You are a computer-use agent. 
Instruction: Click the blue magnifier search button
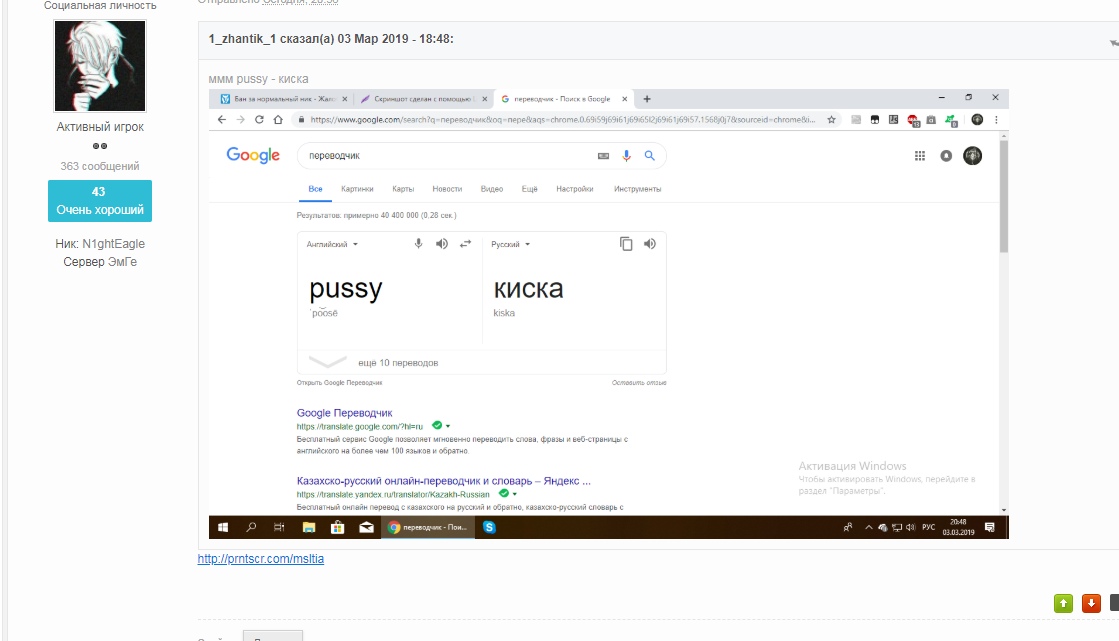[649, 156]
